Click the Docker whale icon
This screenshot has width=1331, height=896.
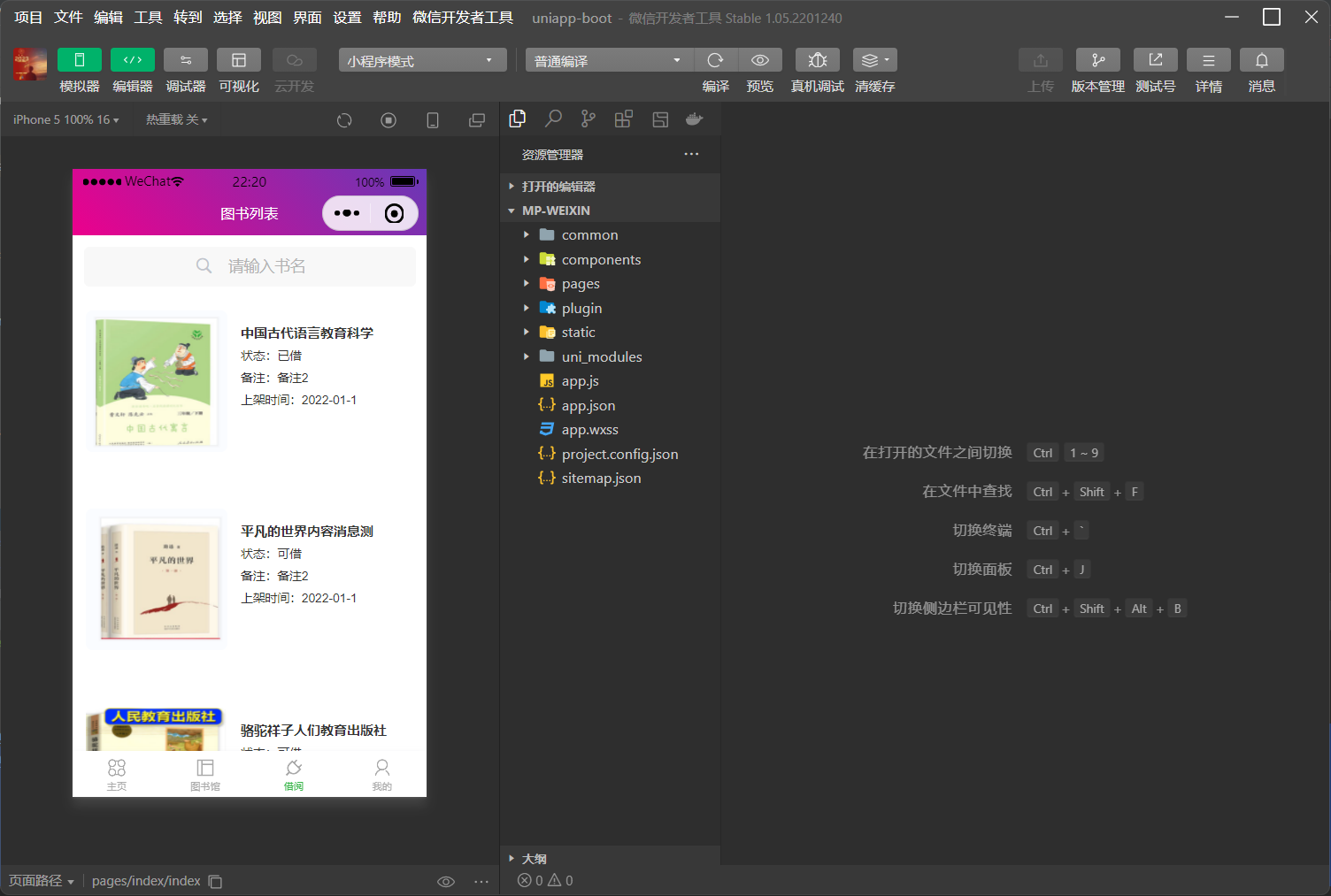(695, 119)
